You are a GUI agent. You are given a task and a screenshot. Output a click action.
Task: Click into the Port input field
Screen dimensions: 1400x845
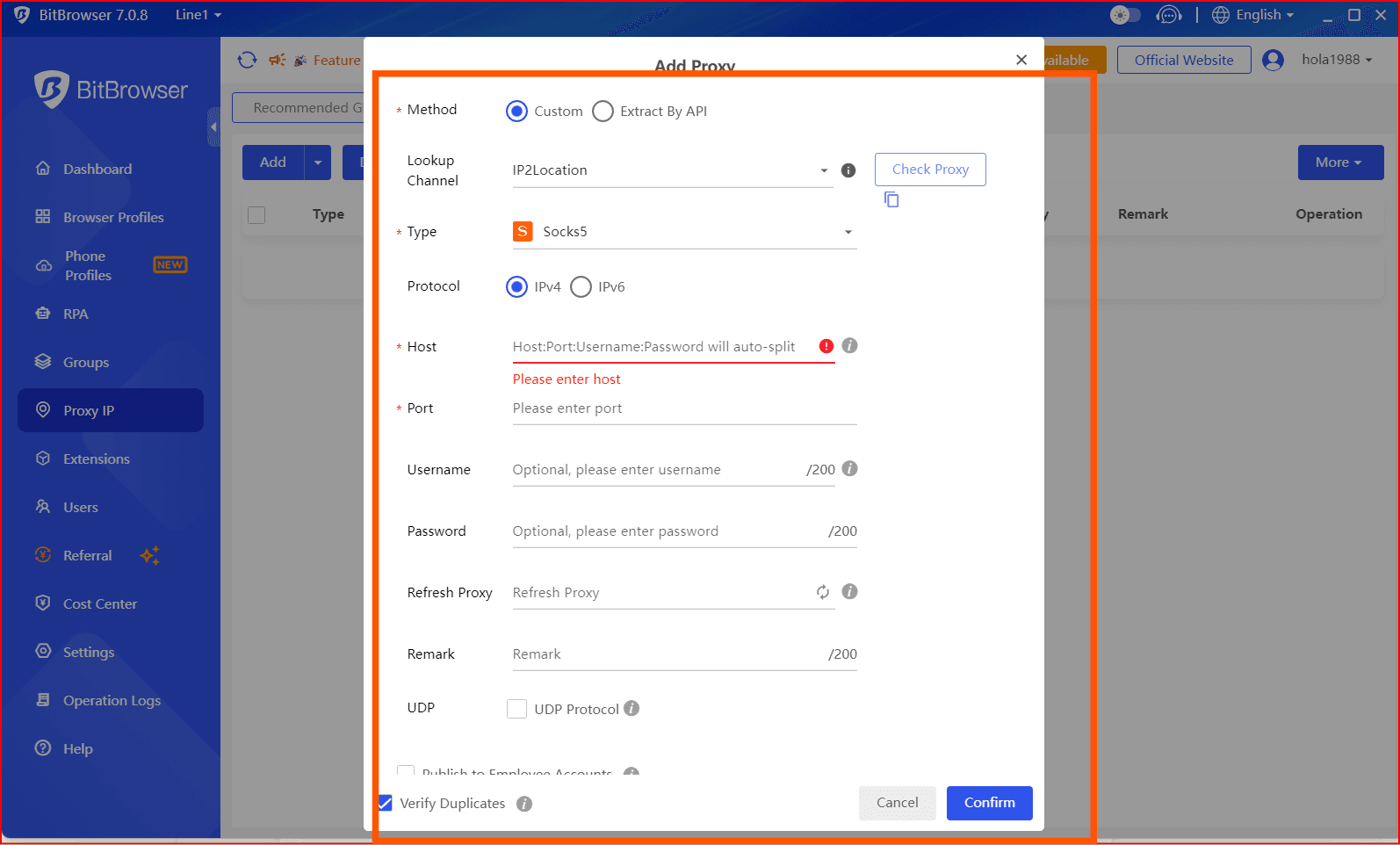pyautogui.click(x=683, y=408)
